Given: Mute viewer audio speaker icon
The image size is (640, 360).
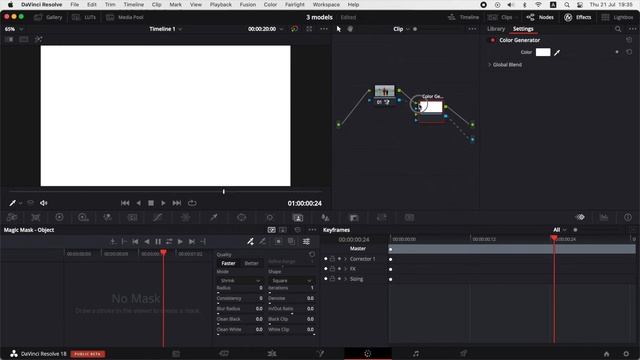Looking at the screenshot, I should click(x=44, y=203).
